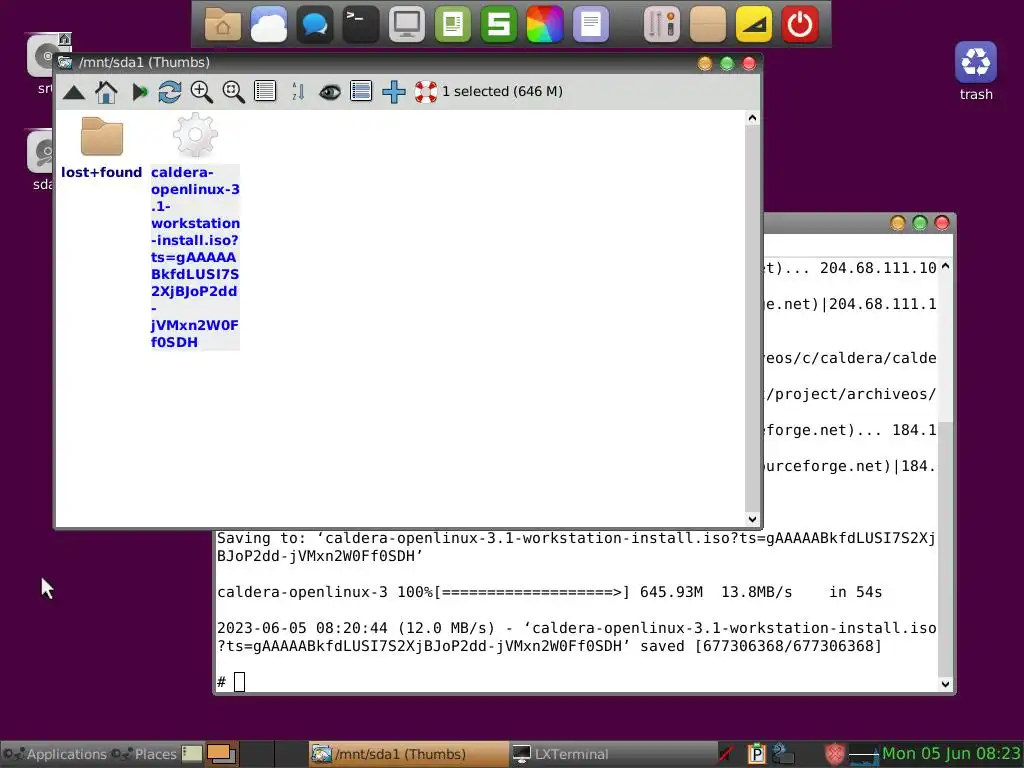
Task: Click the blue plus icon
Action: pyautogui.click(x=394, y=92)
